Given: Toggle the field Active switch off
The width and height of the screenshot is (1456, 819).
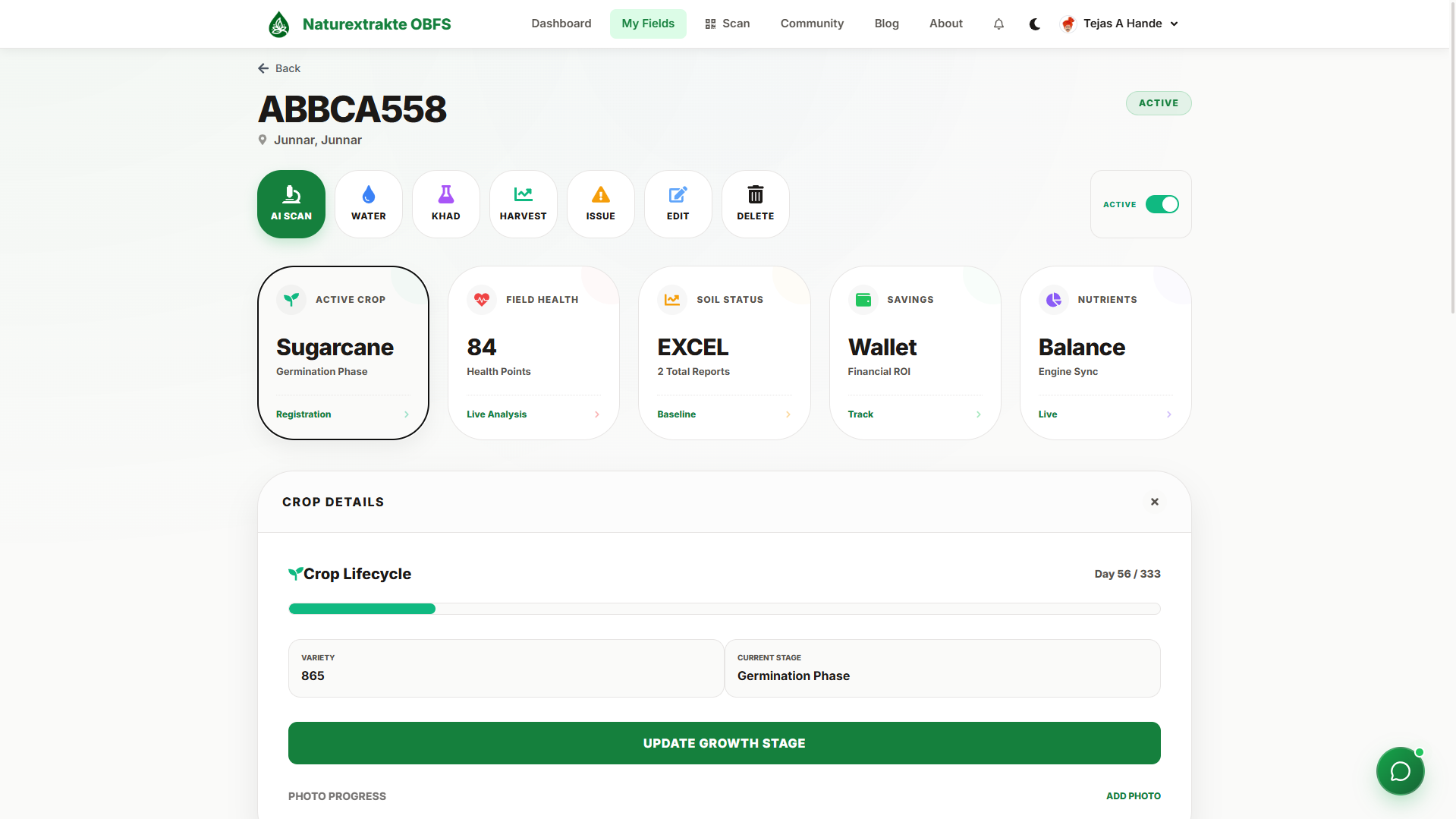Looking at the screenshot, I should point(1162,204).
